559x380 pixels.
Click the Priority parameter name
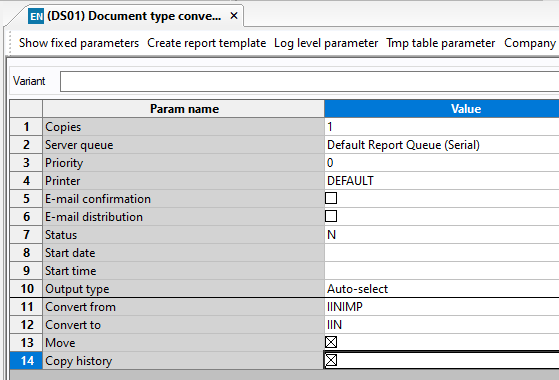pyautogui.click(x=183, y=163)
